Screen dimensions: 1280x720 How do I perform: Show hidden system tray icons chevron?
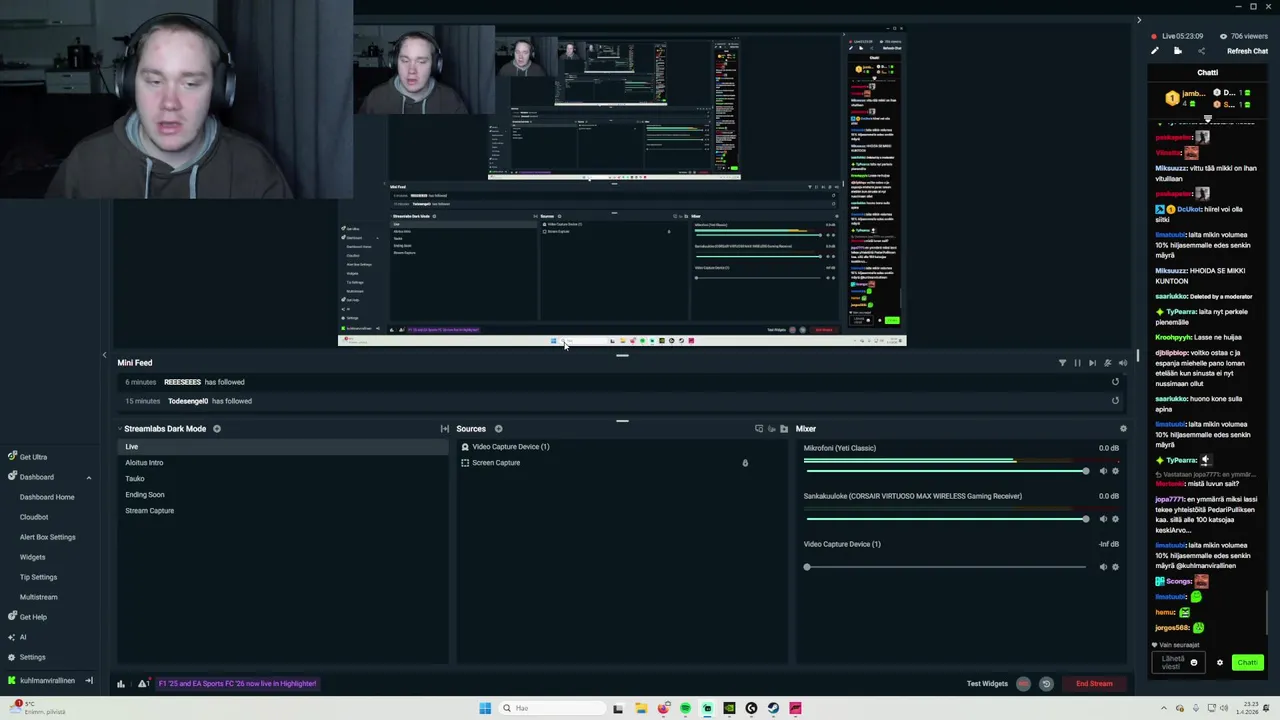click(x=1163, y=708)
